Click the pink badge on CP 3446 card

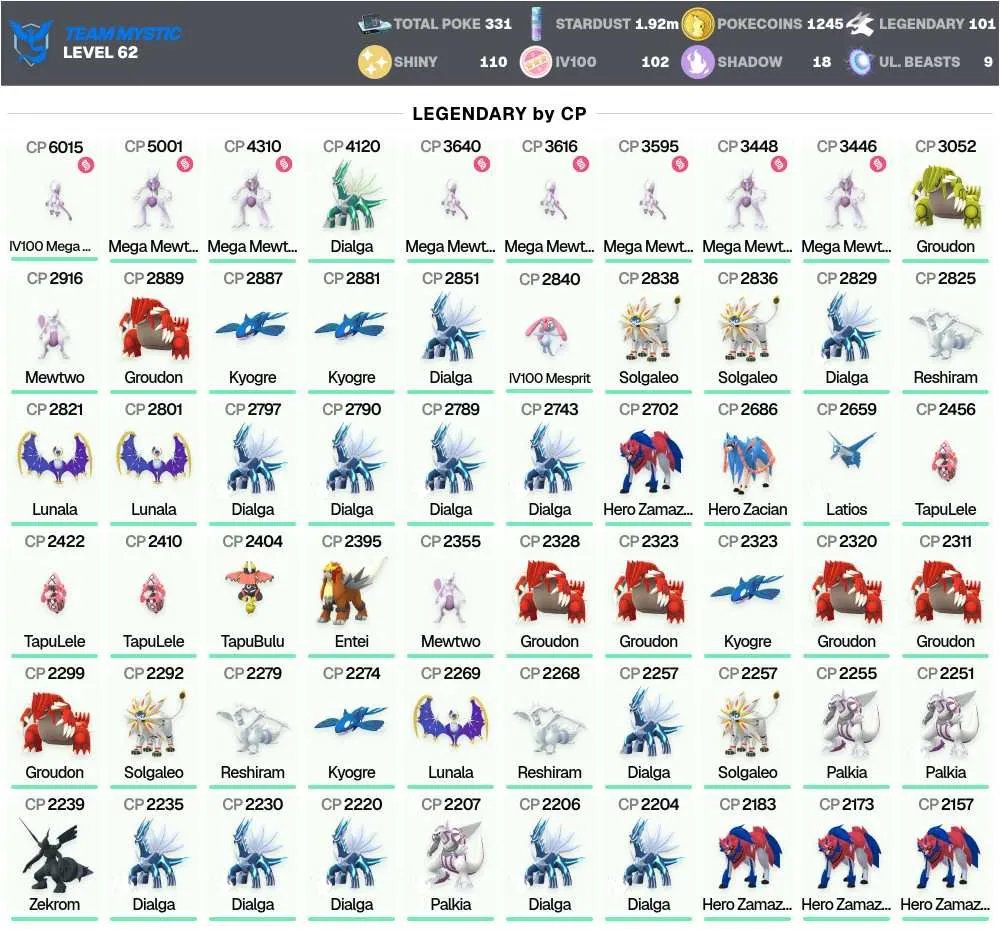click(x=878, y=165)
